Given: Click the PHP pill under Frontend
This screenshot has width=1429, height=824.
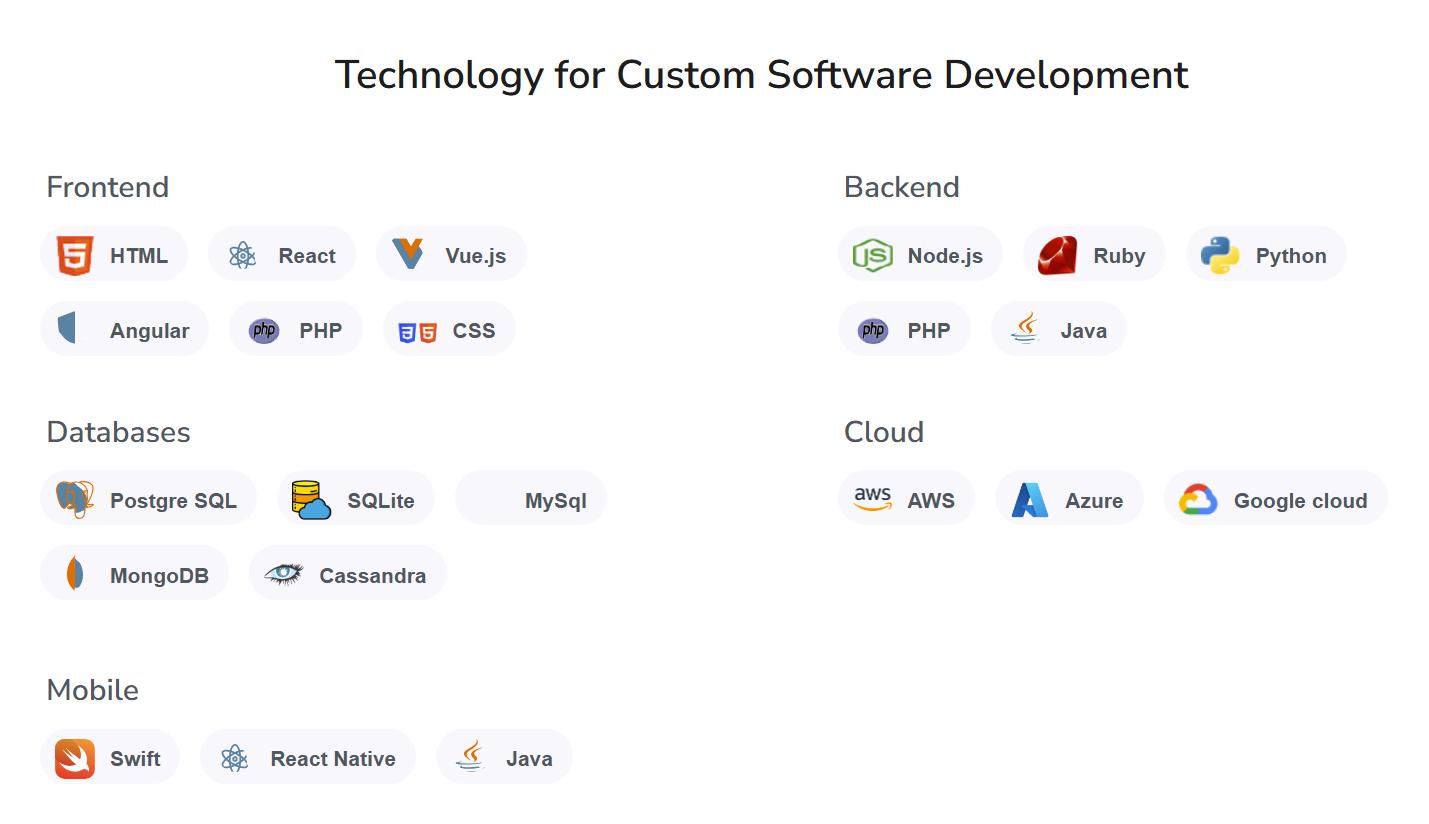Looking at the screenshot, I should tap(296, 330).
